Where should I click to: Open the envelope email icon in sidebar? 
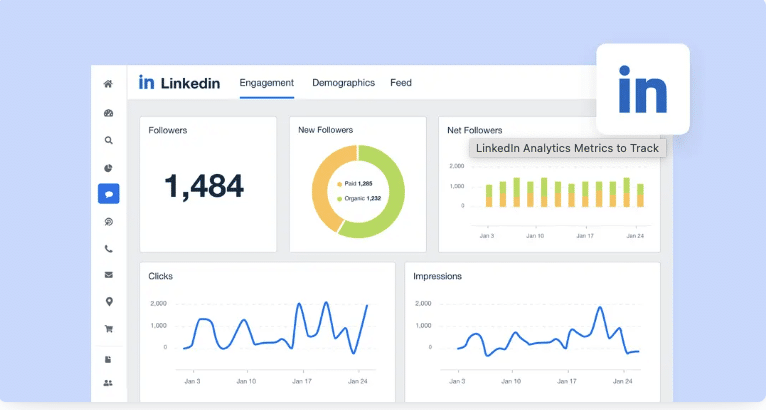pos(108,275)
